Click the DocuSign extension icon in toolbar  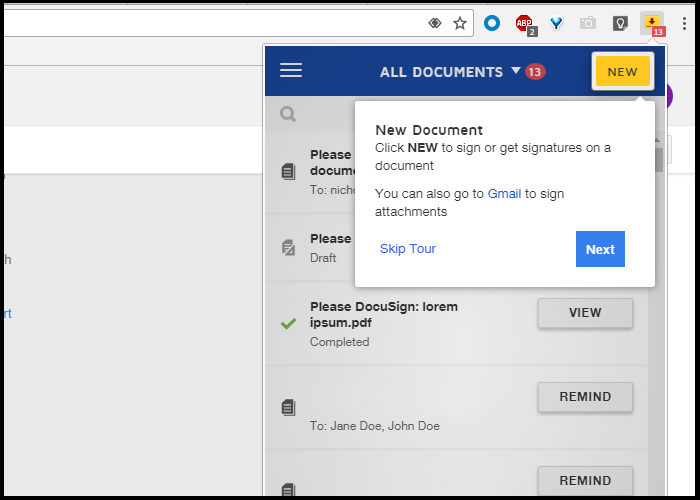pyautogui.click(x=652, y=23)
